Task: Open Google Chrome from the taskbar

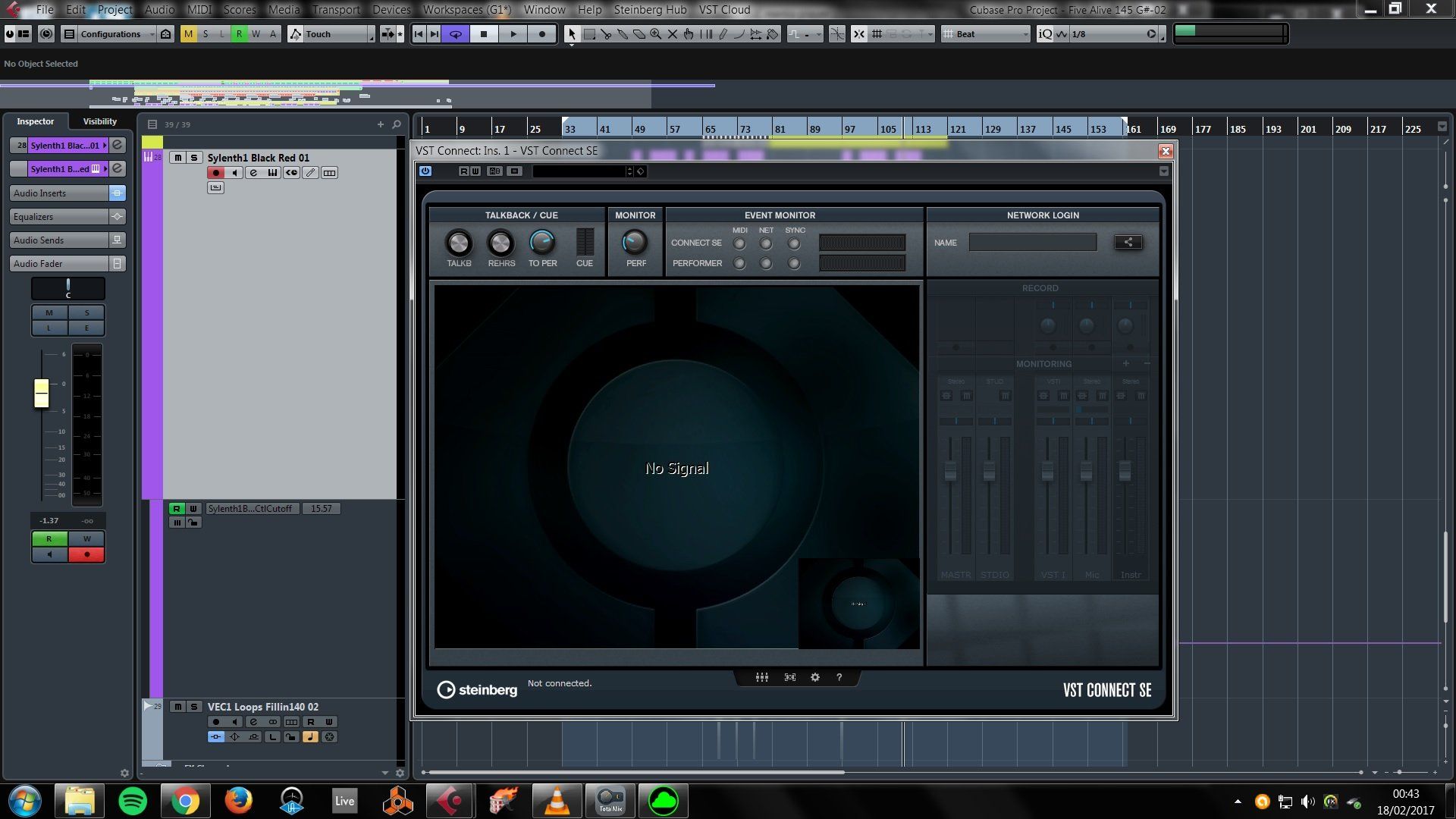Action: click(185, 801)
